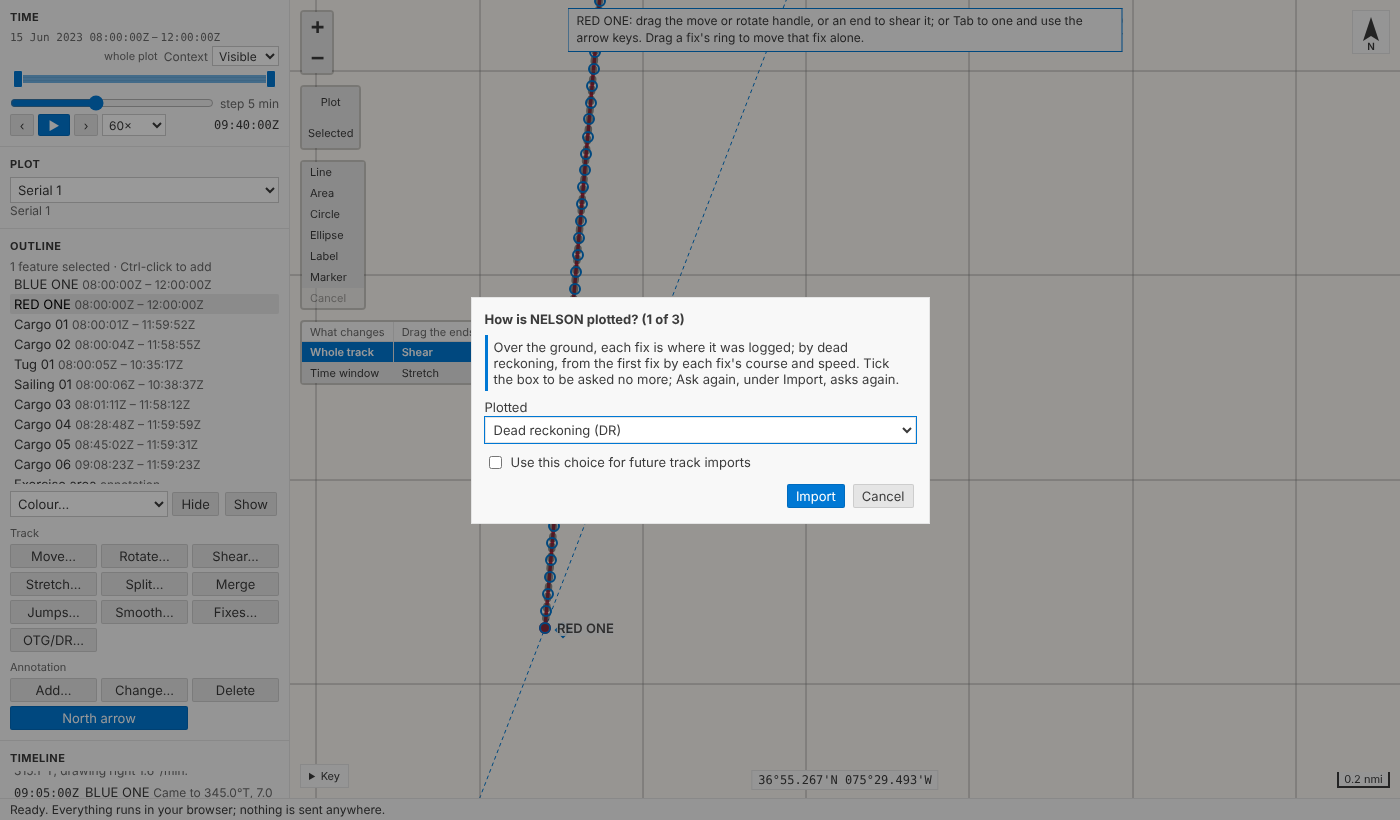Open the 60× playback speed dropdown

tap(134, 125)
